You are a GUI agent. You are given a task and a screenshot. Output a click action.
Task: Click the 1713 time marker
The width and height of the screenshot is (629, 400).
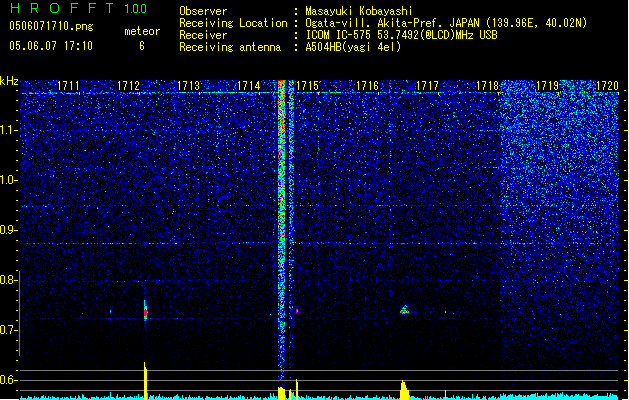tap(189, 86)
